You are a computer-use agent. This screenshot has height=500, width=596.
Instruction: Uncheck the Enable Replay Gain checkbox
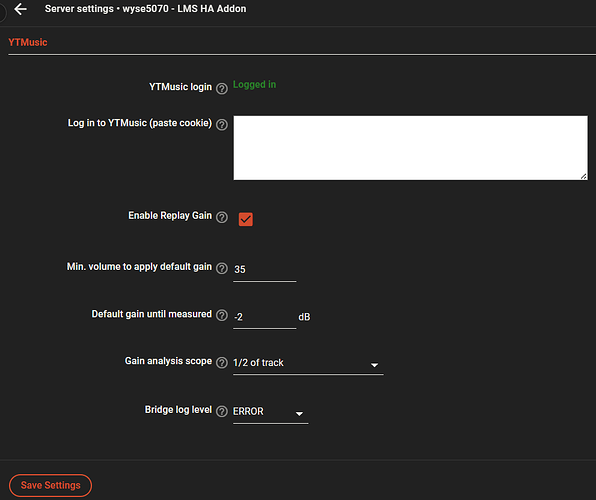[x=246, y=219]
